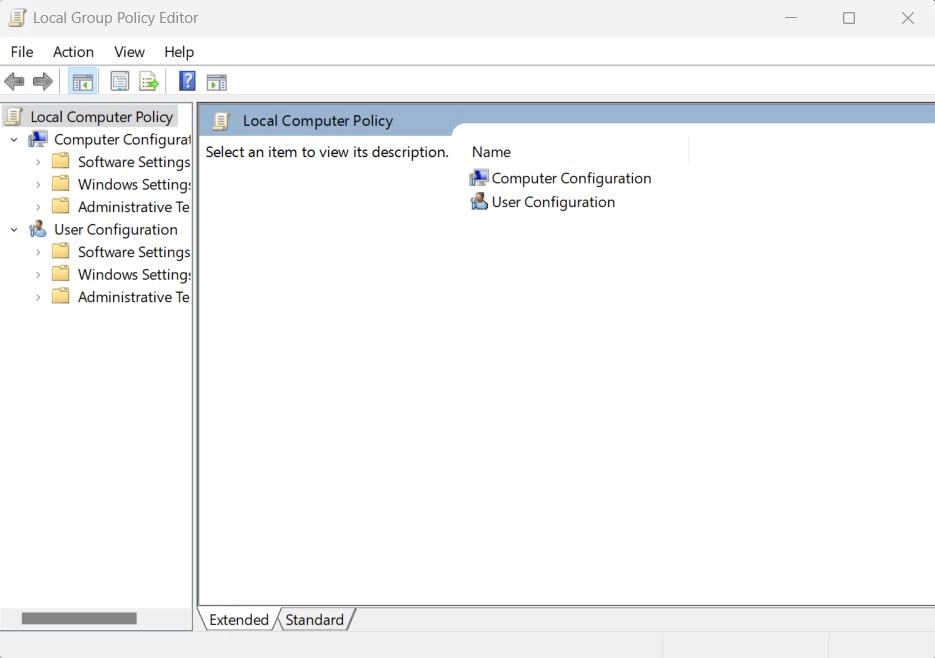Select Software Settings text under Computer Configuration
Viewport: 935px width, 658px height.
click(x=134, y=162)
